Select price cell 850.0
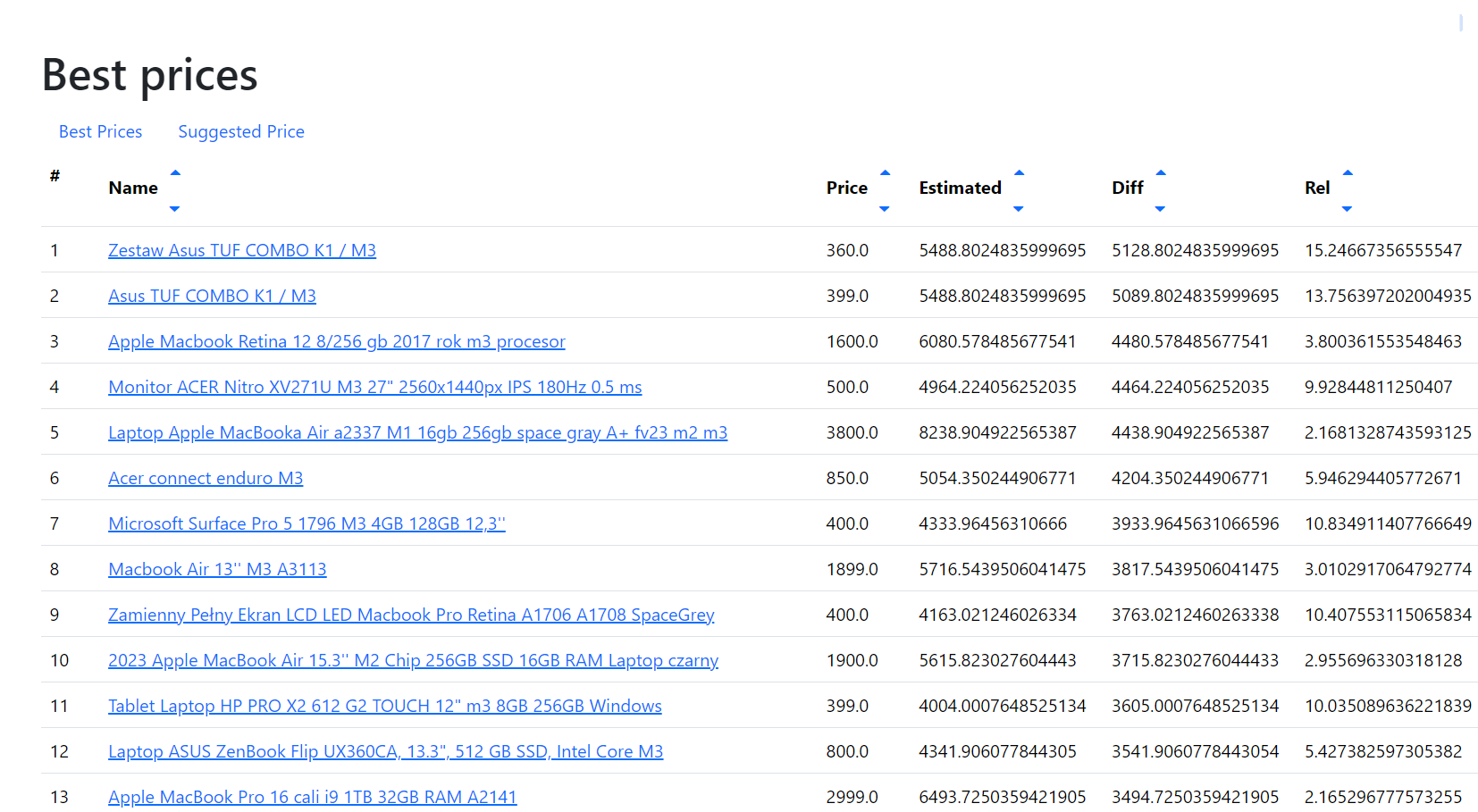The width and height of the screenshot is (1478, 812). coord(847,478)
